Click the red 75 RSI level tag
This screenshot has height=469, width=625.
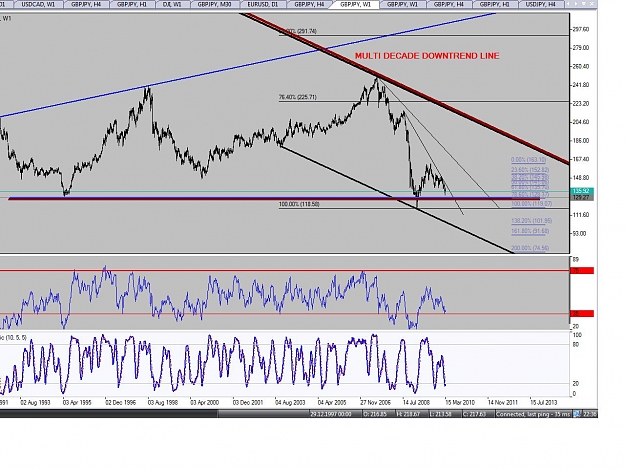582,271
